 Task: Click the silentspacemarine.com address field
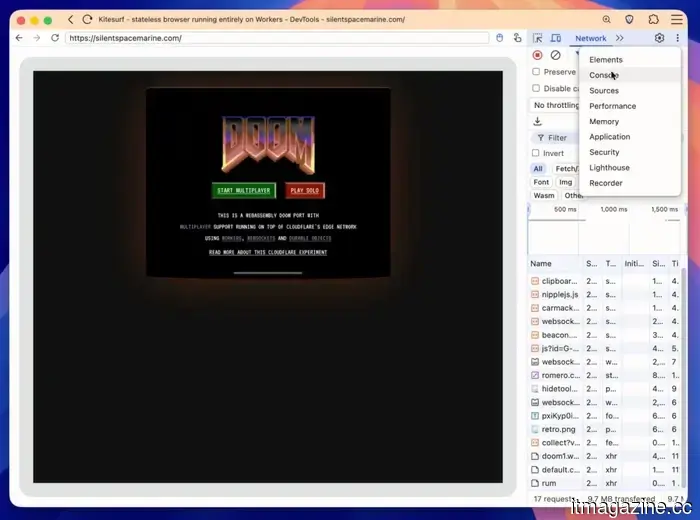tap(277, 38)
